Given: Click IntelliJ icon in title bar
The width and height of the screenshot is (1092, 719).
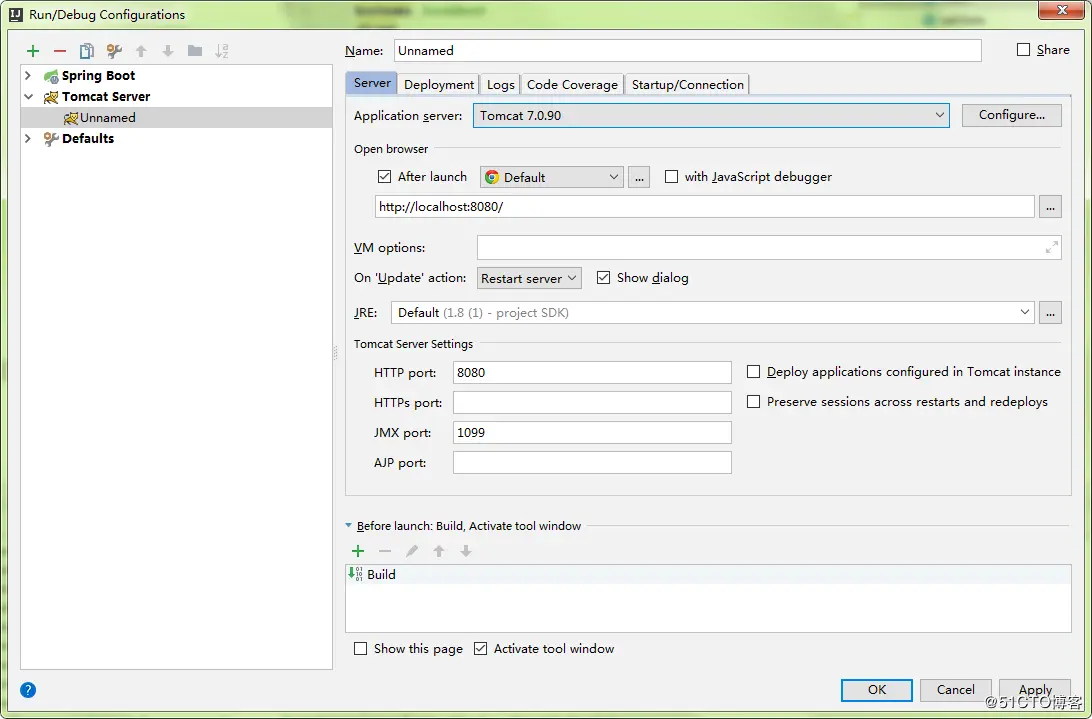Looking at the screenshot, I should point(15,14).
